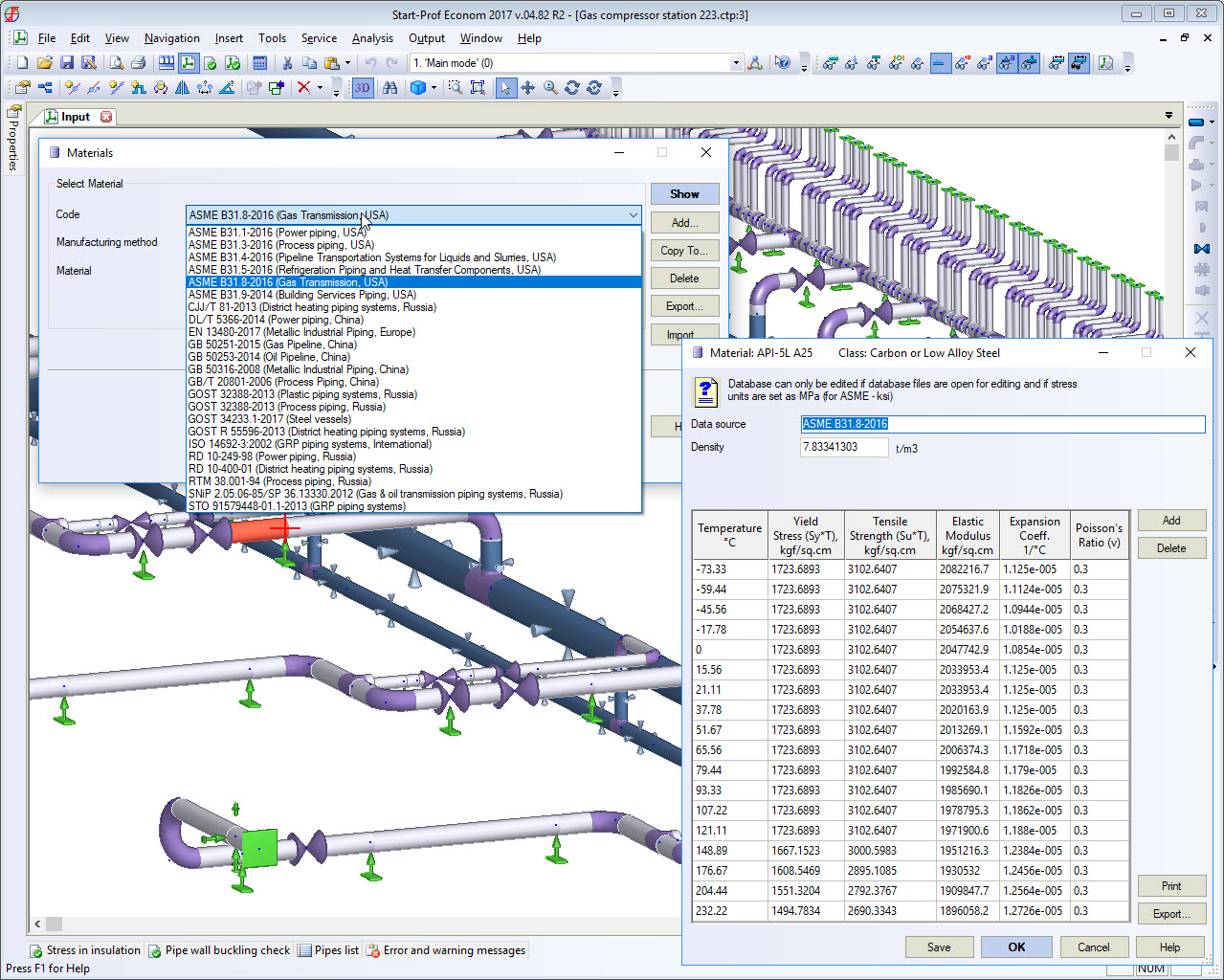Choose ASME B31.3-2016 Process piping from list

413,245
